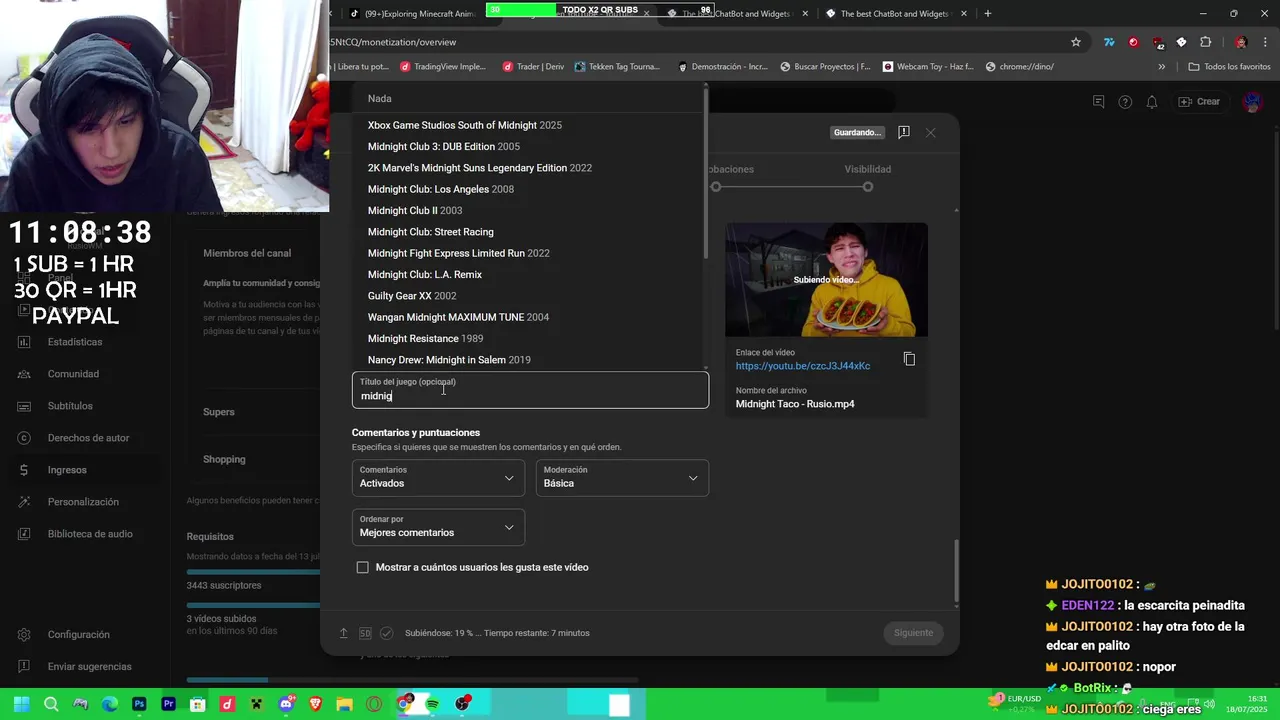This screenshot has height=720, width=1280.
Task: Expand the Moderación Básica dropdown
Action: point(622,478)
